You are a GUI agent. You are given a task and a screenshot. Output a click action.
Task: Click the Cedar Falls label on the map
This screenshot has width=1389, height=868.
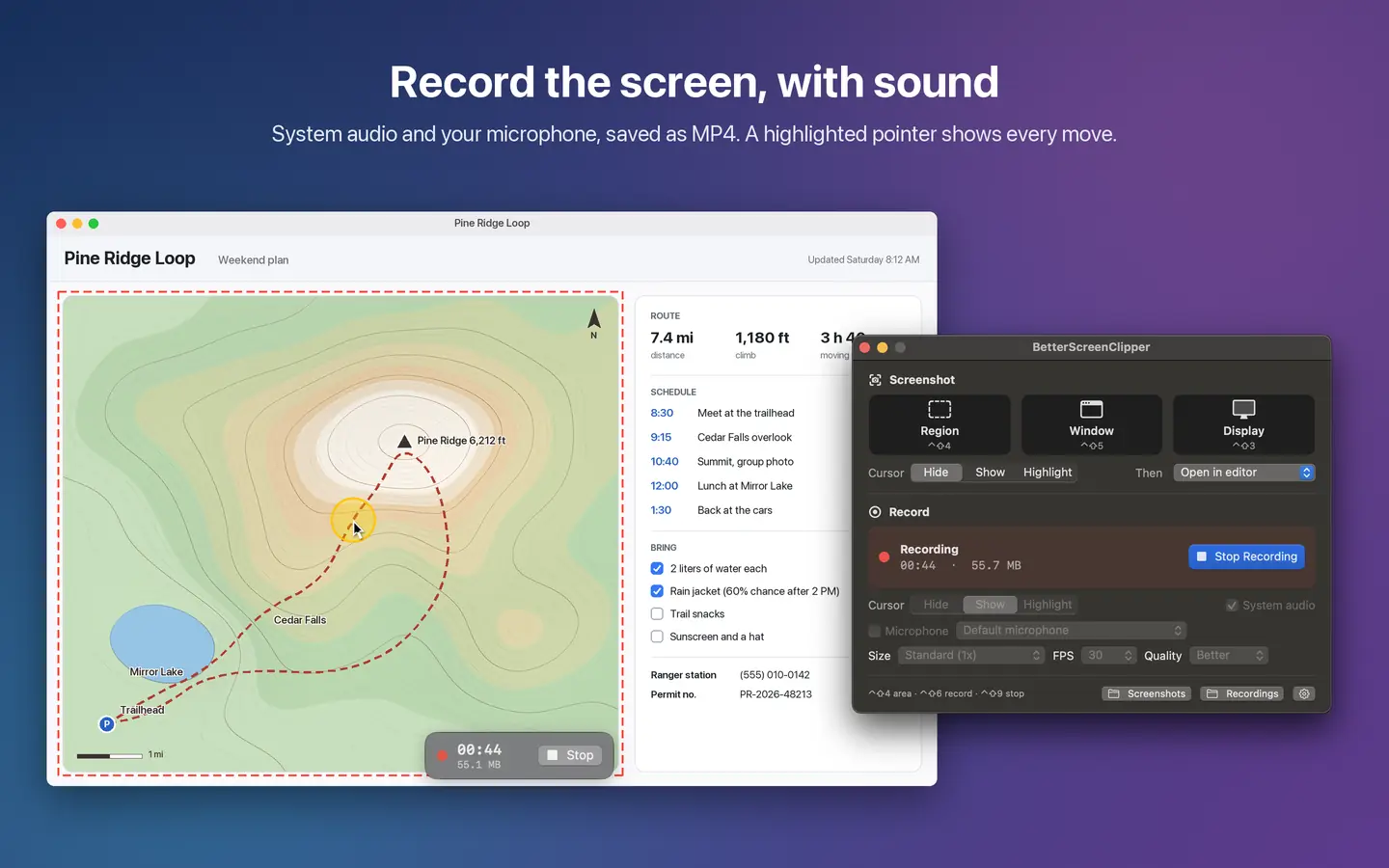[x=300, y=620]
